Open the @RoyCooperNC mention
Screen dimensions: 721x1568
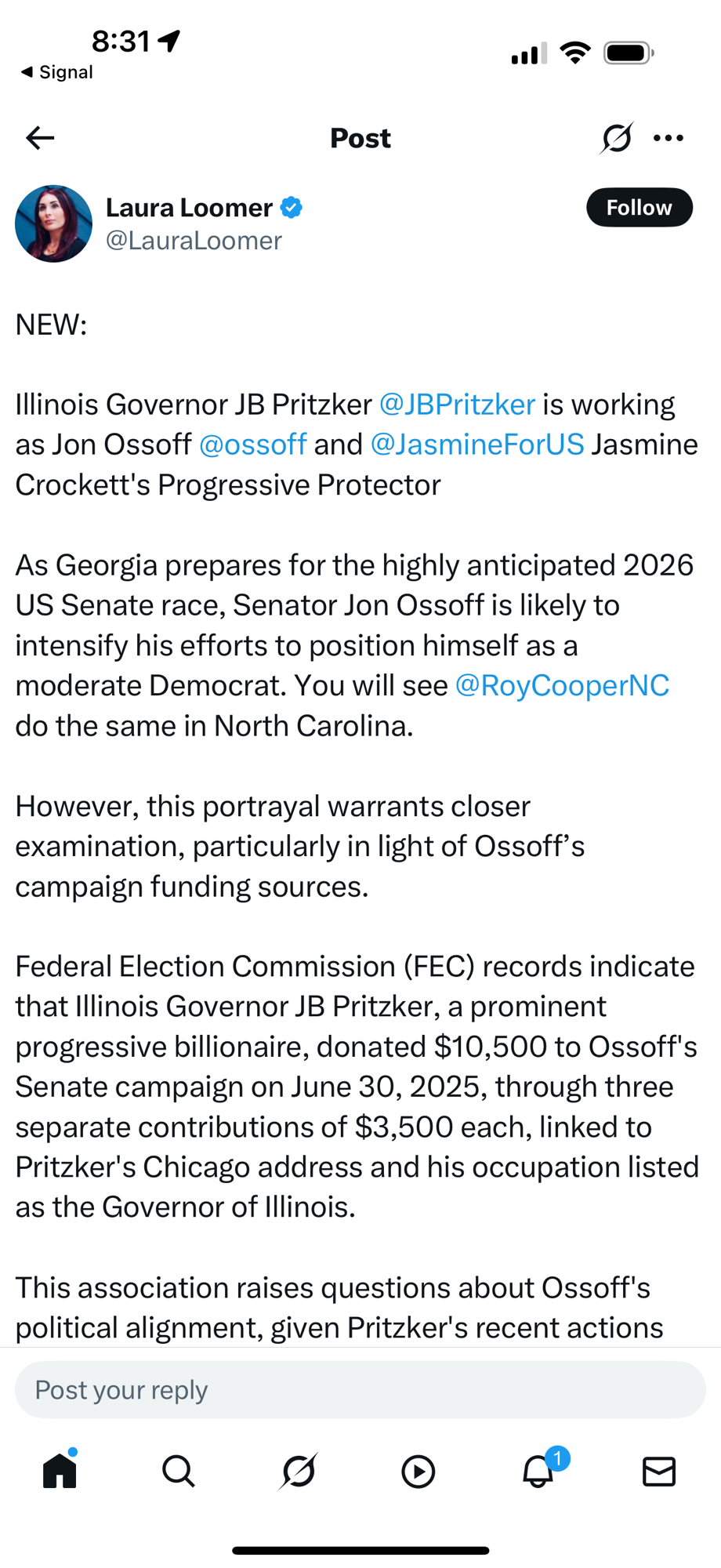click(x=561, y=685)
